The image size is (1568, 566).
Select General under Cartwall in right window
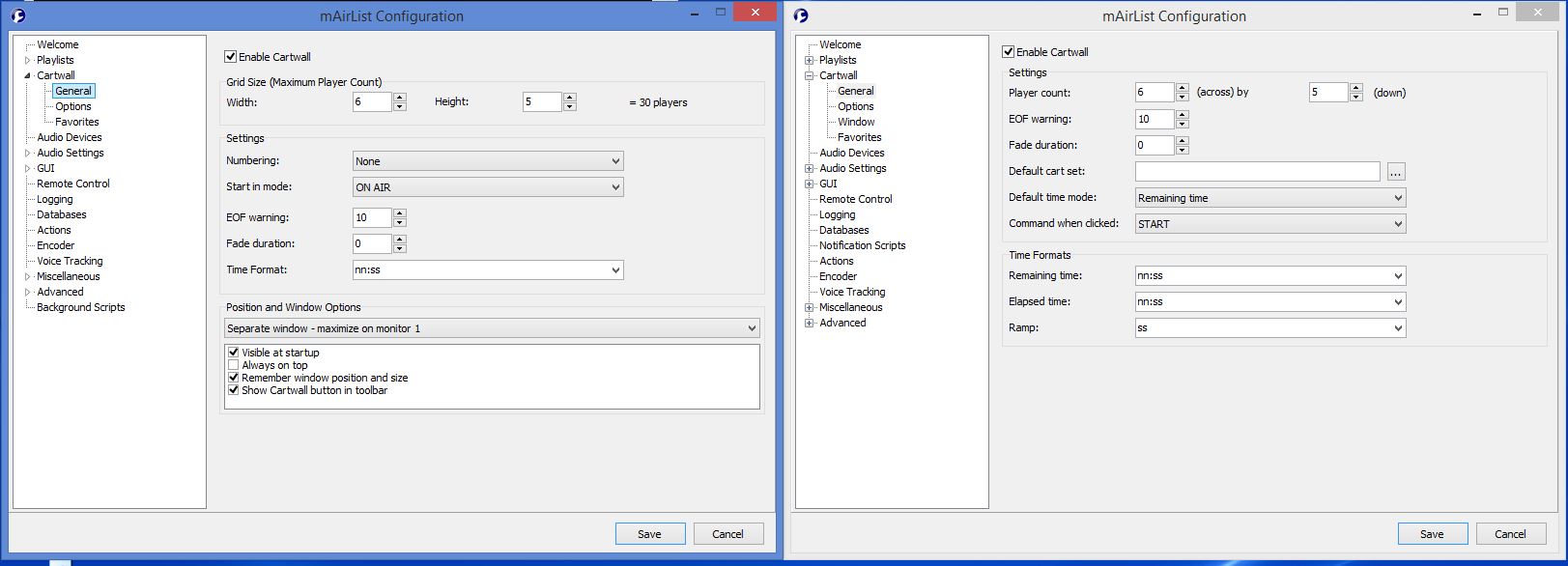pos(856,91)
